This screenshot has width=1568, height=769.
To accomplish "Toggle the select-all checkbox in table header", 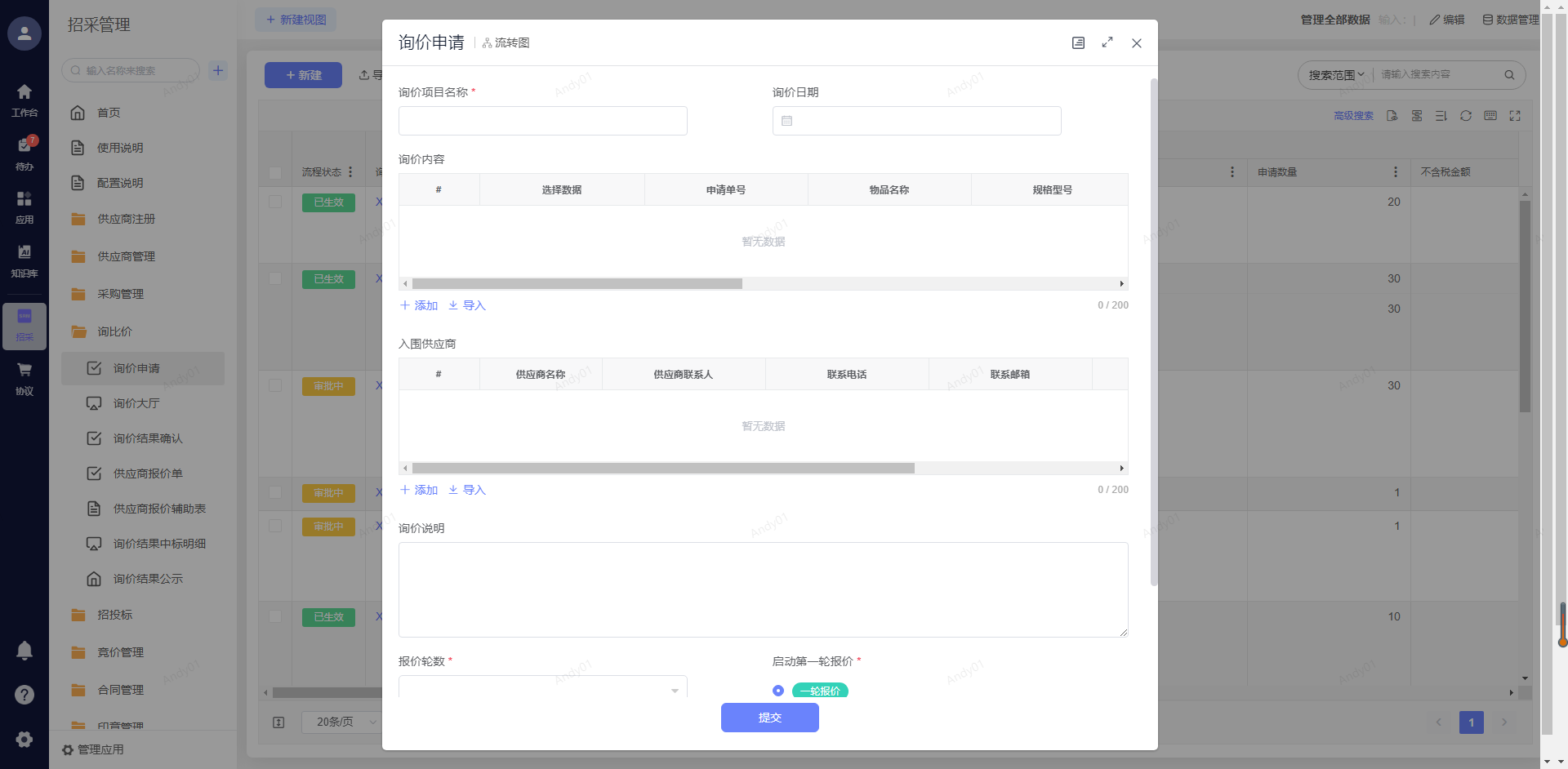I will click(x=275, y=172).
